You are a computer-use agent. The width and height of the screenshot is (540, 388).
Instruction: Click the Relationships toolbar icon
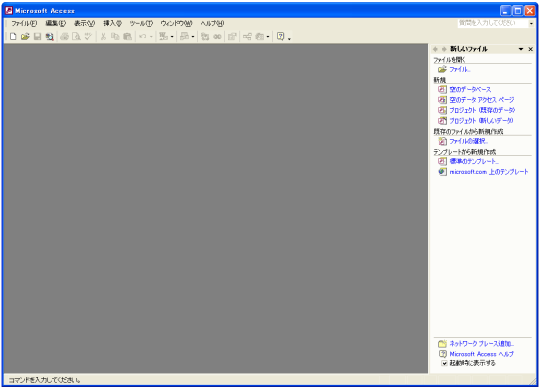tap(247, 36)
